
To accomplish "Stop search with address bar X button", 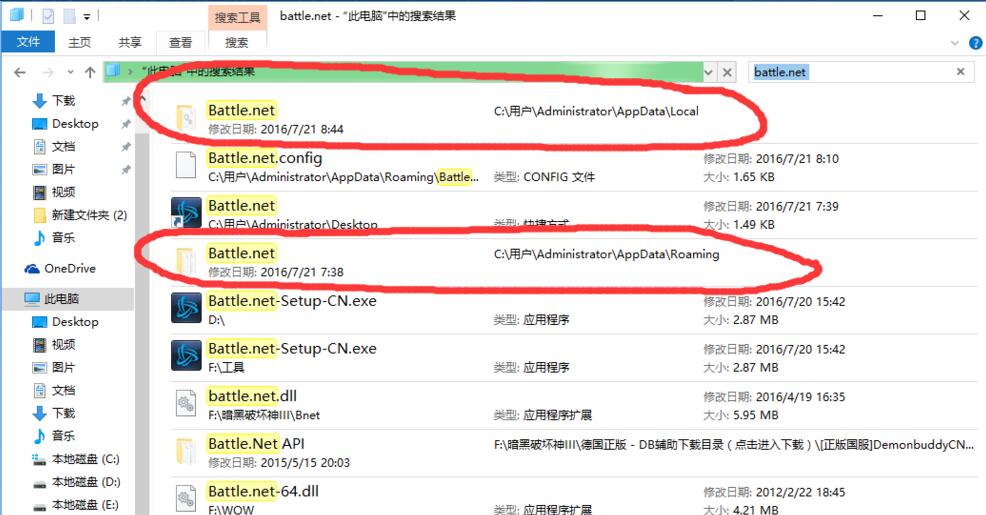I will click(x=727, y=72).
